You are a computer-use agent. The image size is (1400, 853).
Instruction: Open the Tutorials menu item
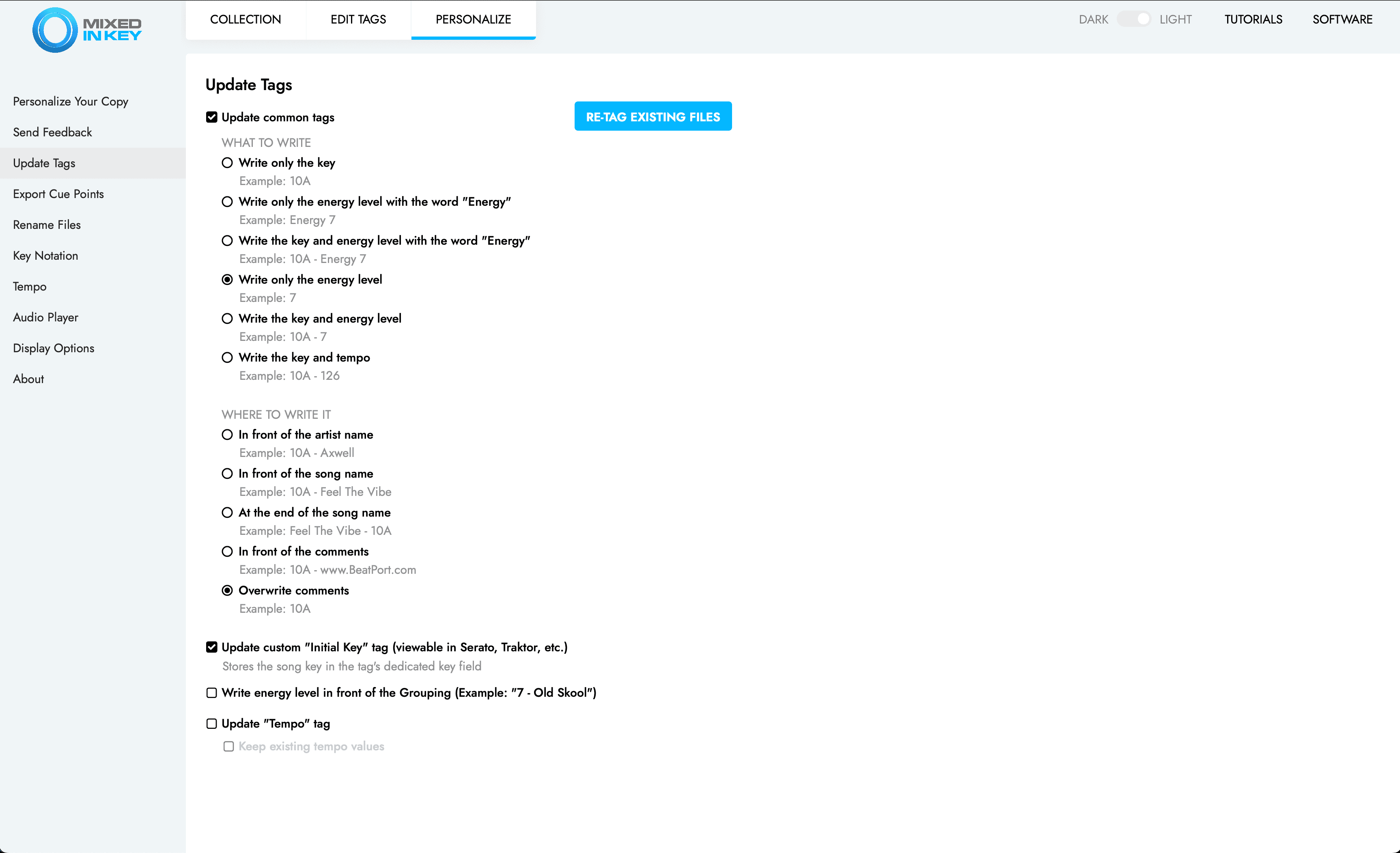coord(1253,19)
